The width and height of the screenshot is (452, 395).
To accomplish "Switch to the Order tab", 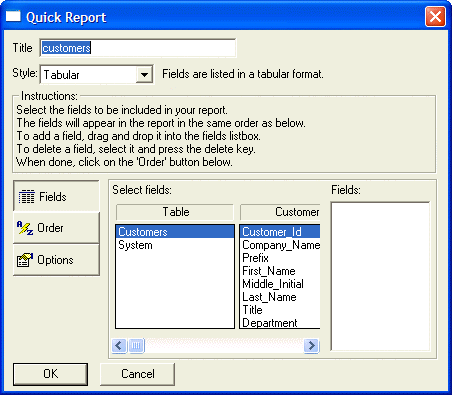I will (56, 228).
